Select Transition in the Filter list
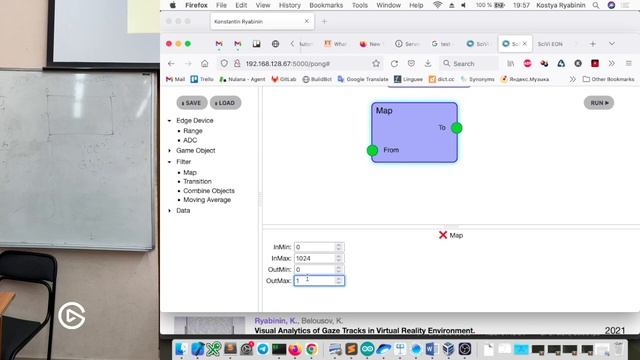Image resolution: width=640 pixels, height=360 pixels. point(197,181)
